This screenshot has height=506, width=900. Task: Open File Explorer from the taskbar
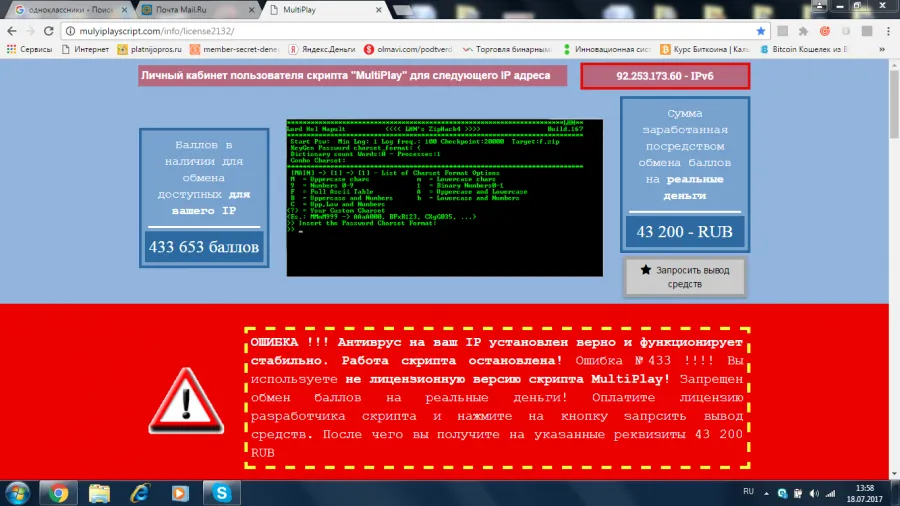pyautogui.click(x=99, y=493)
